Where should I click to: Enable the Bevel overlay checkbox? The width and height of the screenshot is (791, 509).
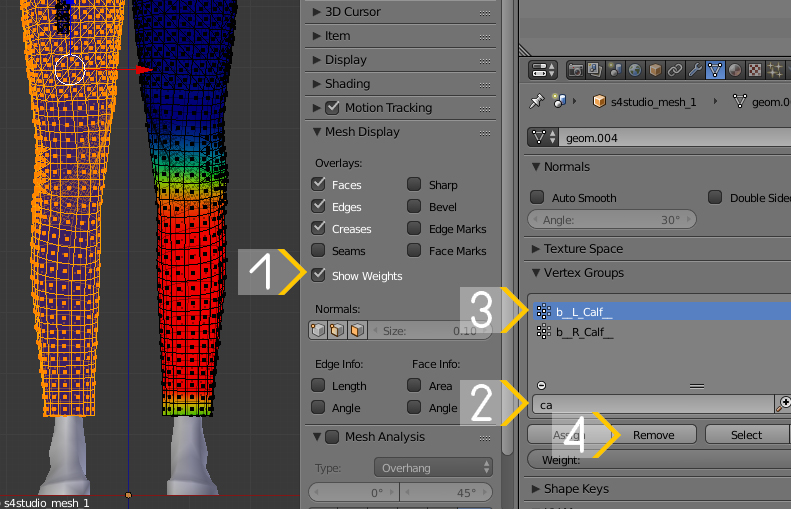click(x=414, y=206)
